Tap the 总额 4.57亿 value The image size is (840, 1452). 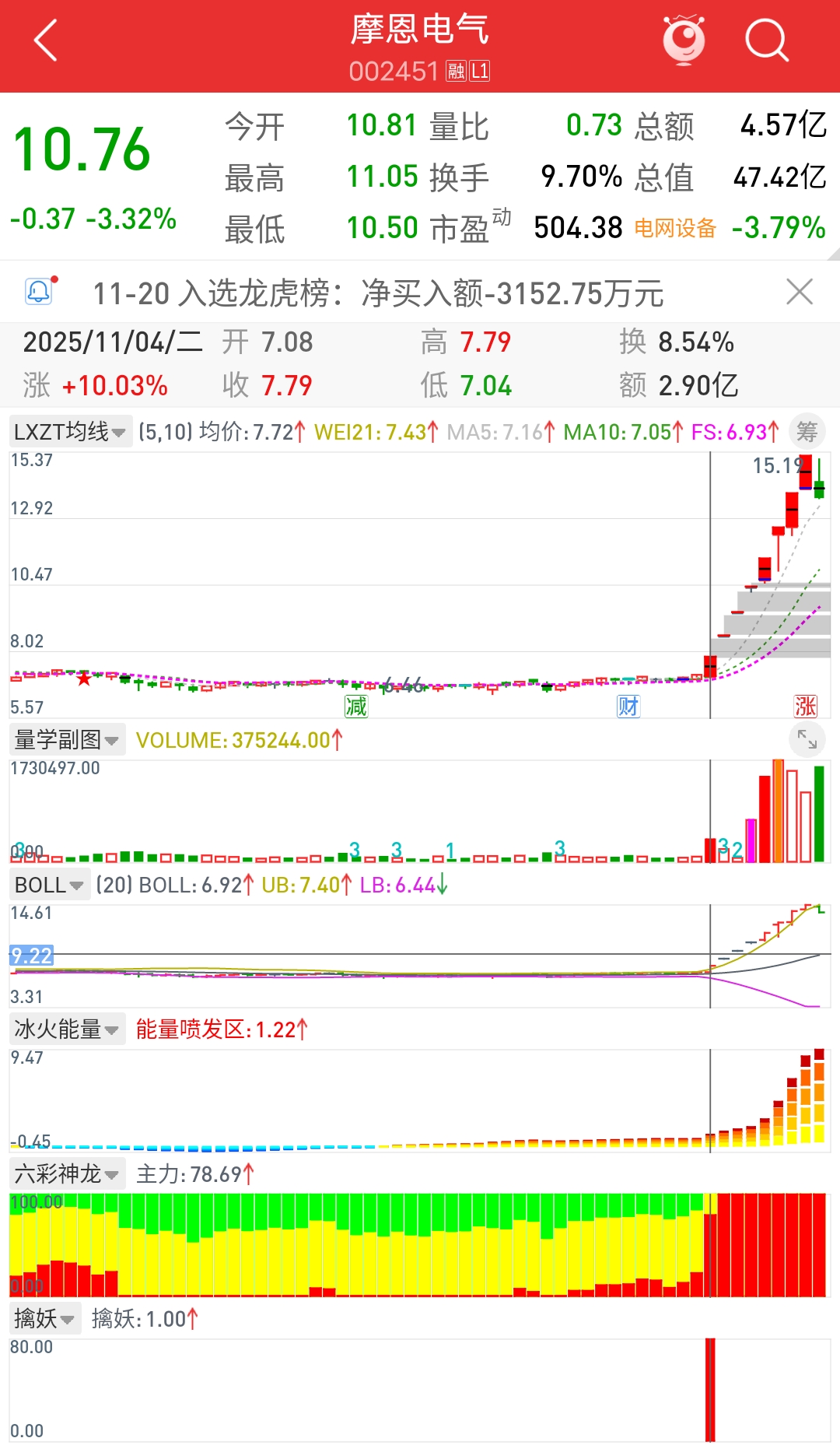(783, 125)
